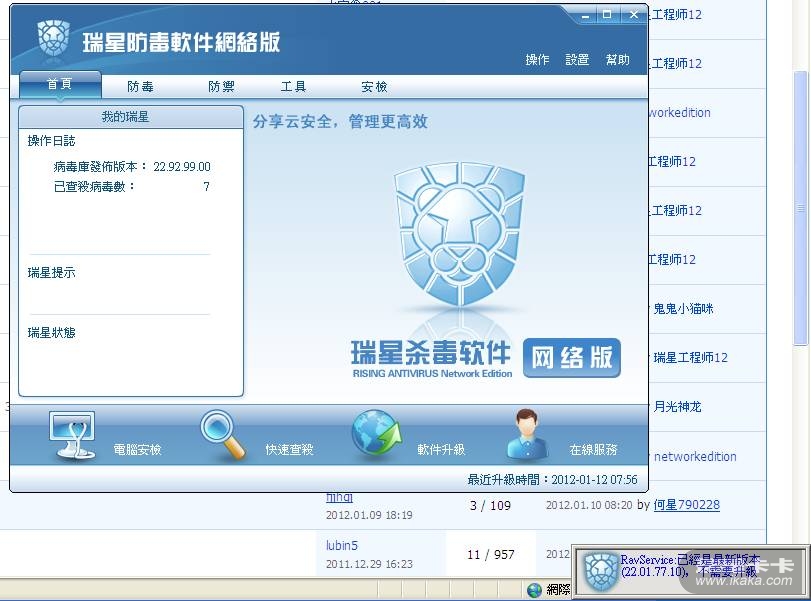
Task: Click 瑞星工程师12 in background forum
Action: click(x=690, y=357)
